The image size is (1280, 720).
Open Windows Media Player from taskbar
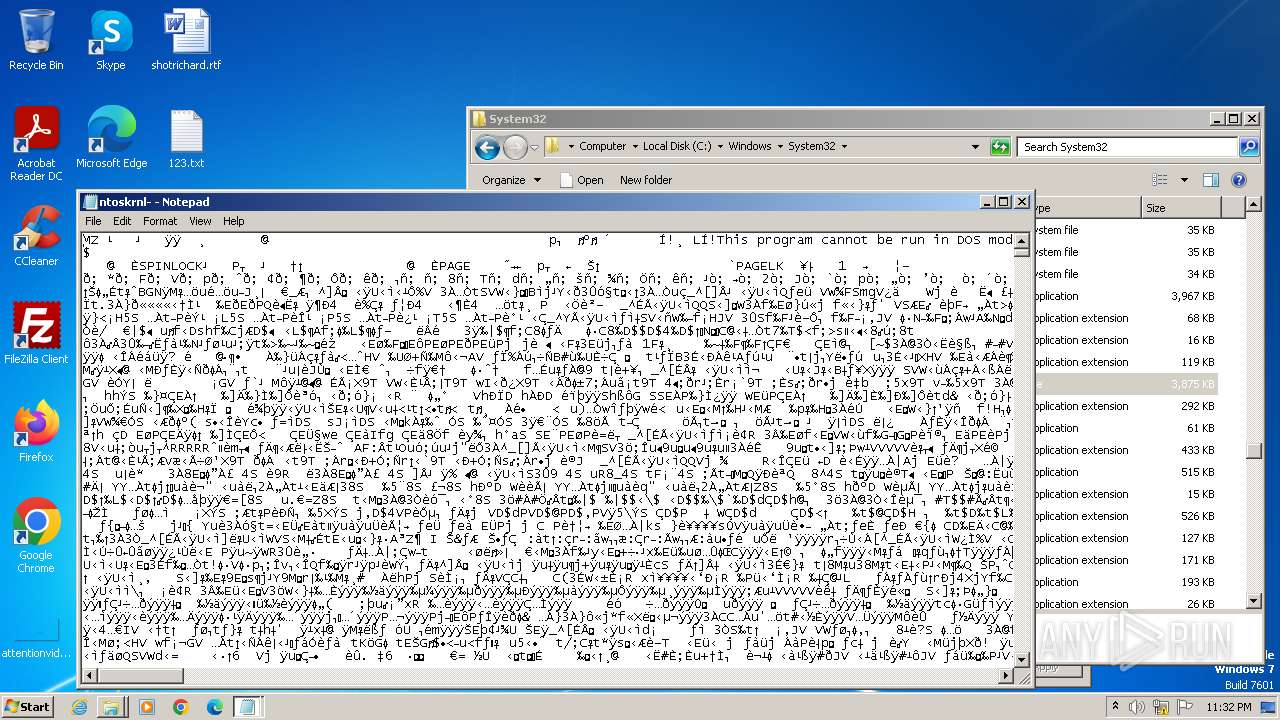pyautogui.click(x=146, y=707)
